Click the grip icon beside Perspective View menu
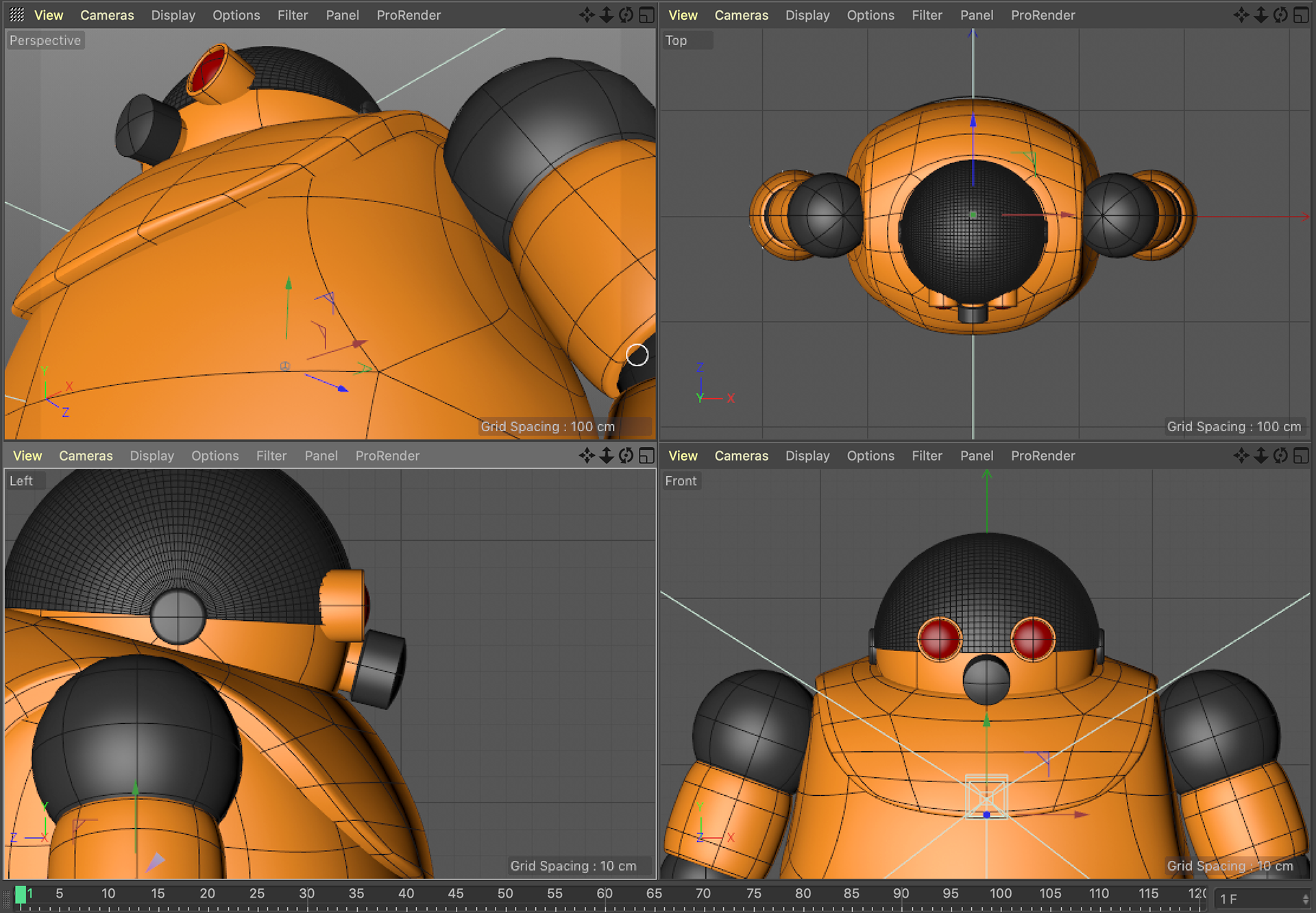 click(x=17, y=15)
